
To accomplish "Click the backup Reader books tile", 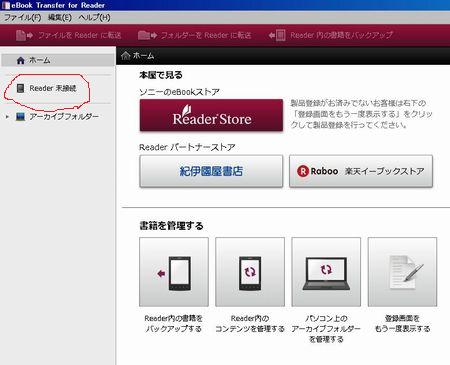I will [x=174, y=272].
